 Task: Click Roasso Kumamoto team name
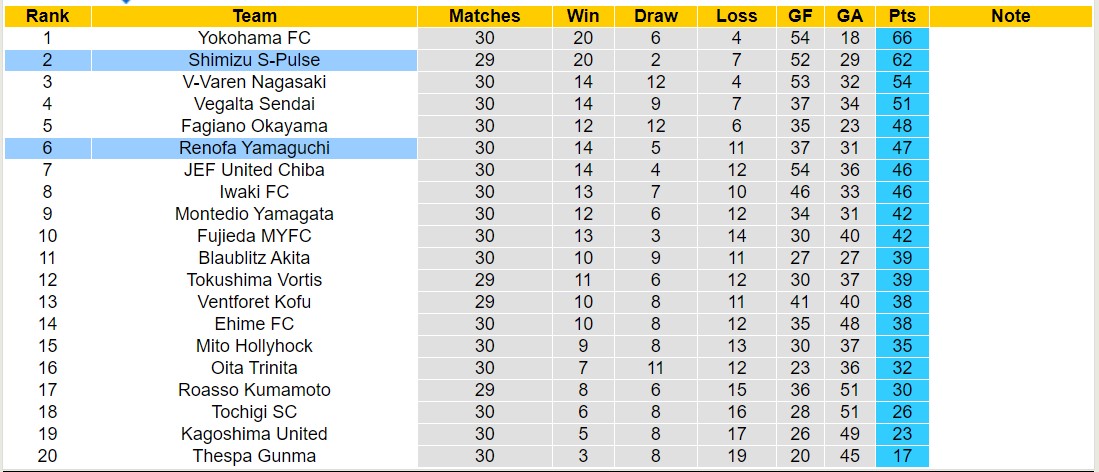point(254,390)
